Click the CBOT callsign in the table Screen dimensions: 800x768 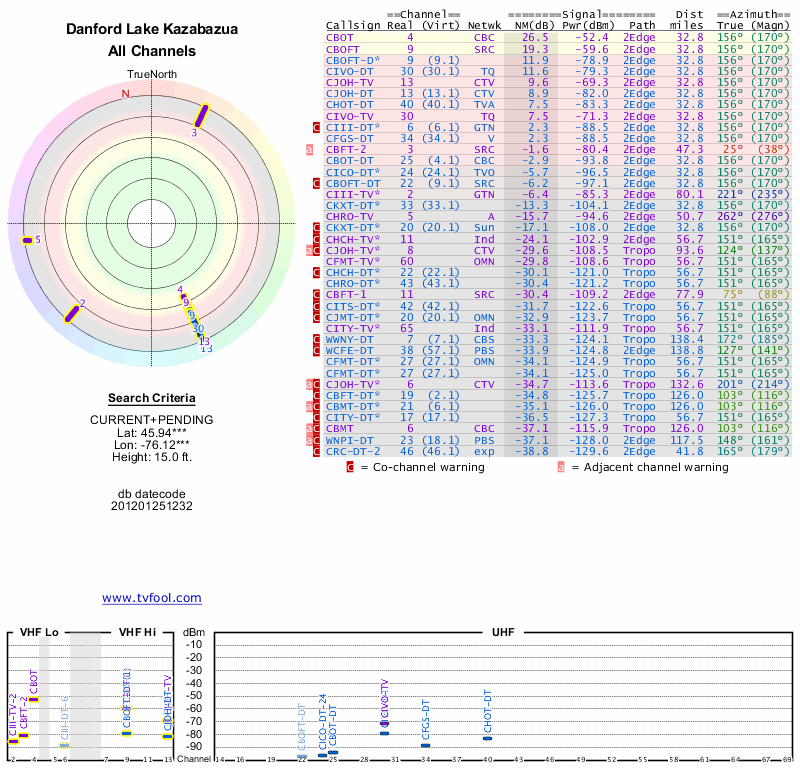coord(342,37)
